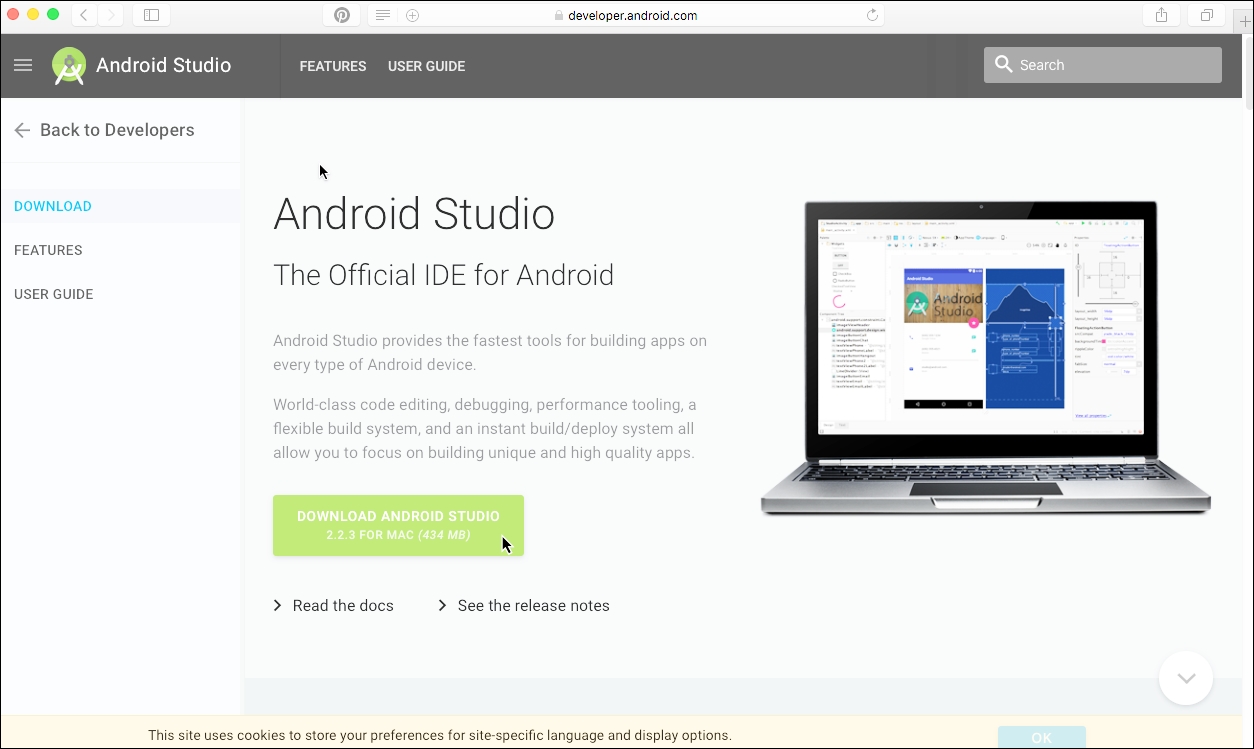Open the Safari share menu

[x=1161, y=15]
